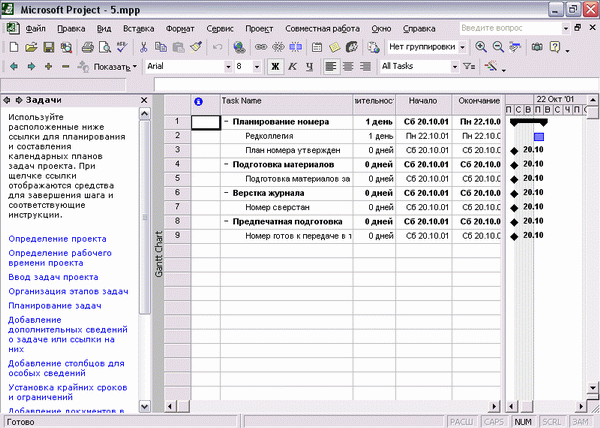Open the Вид menu
The width and height of the screenshot is (600, 428).
[104, 29]
